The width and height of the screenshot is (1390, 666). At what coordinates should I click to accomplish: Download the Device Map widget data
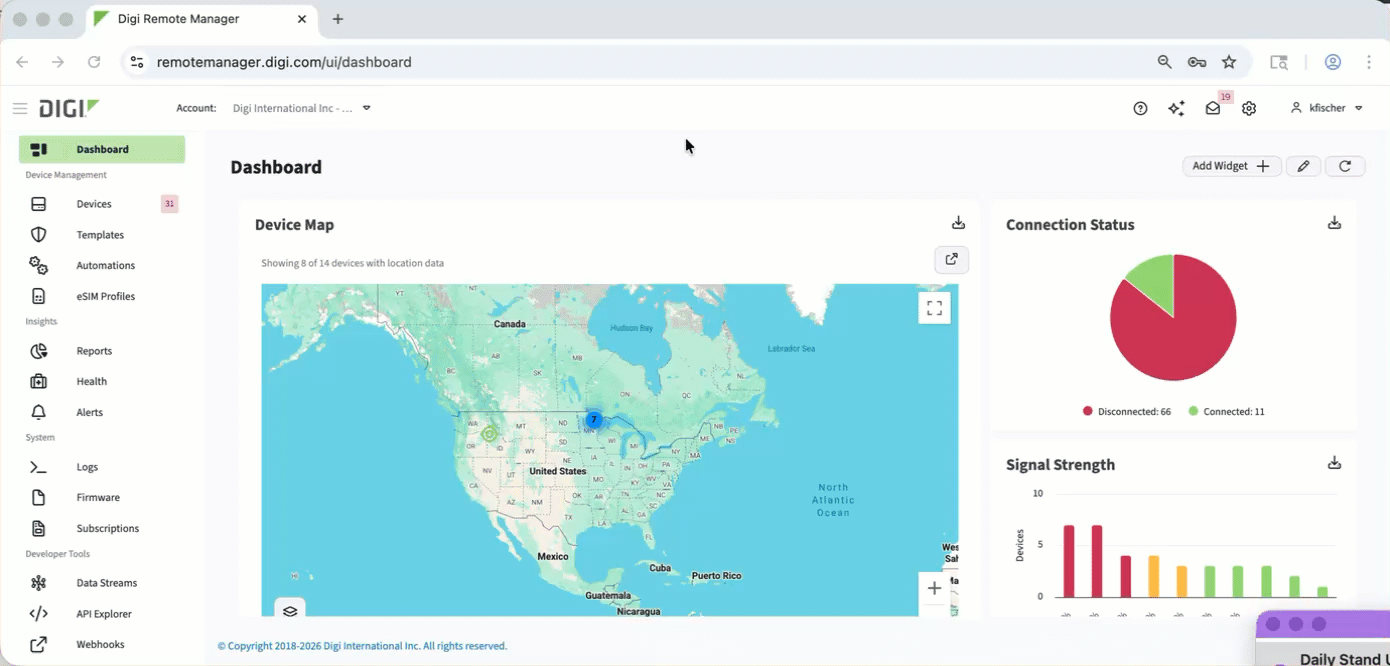click(x=958, y=223)
